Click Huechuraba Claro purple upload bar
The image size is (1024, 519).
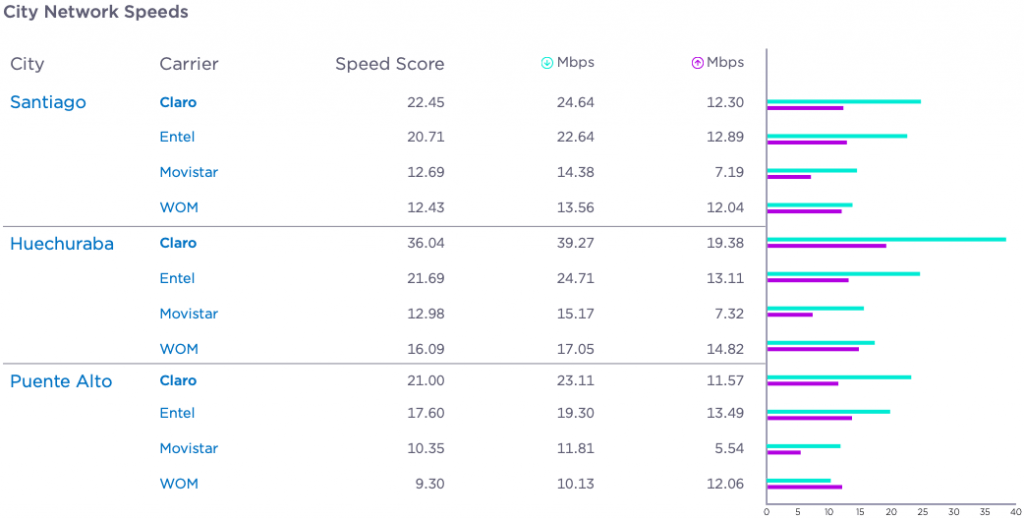tap(826, 246)
